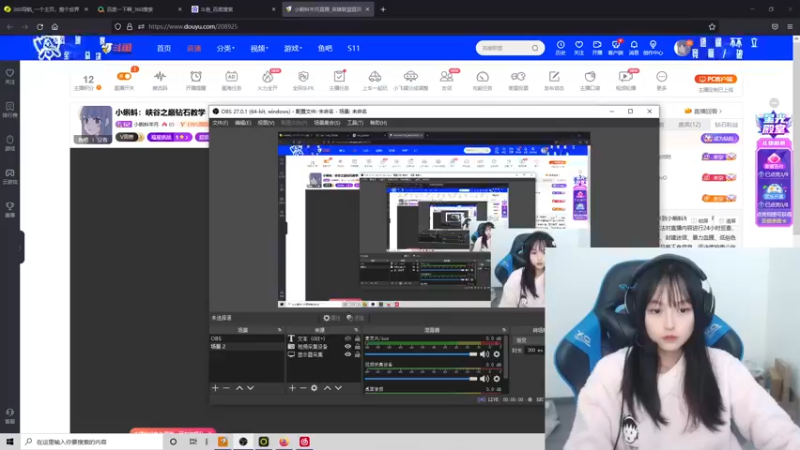The height and width of the screenshot is (450, 800).
Task: Click the orange PC客户端 button
Action: 715,79
